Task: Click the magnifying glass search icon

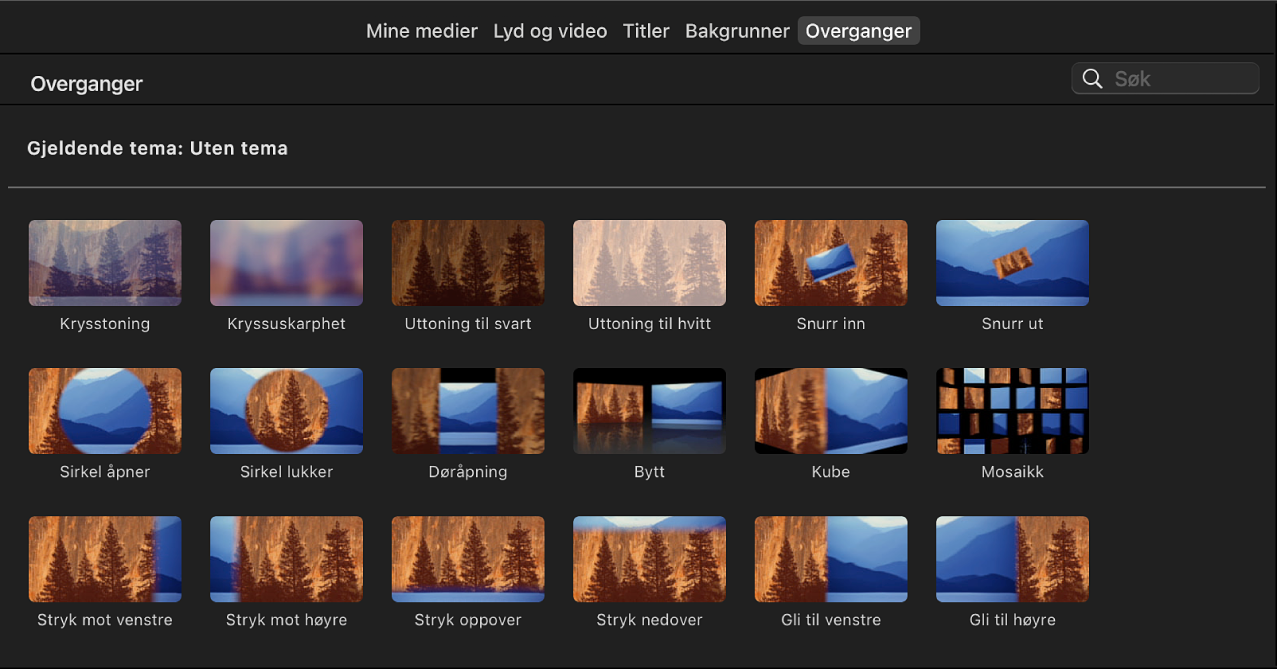Action: tap(1093, 79)
